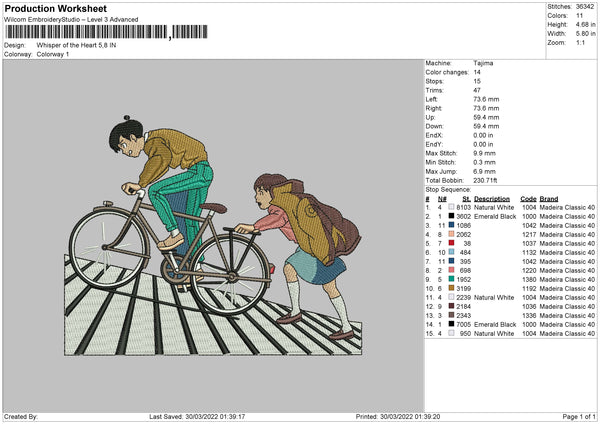Click the light blue swatch in stop row 6
Image resolution: width=600 pixels, height=424 pixels.
[452, 253]
